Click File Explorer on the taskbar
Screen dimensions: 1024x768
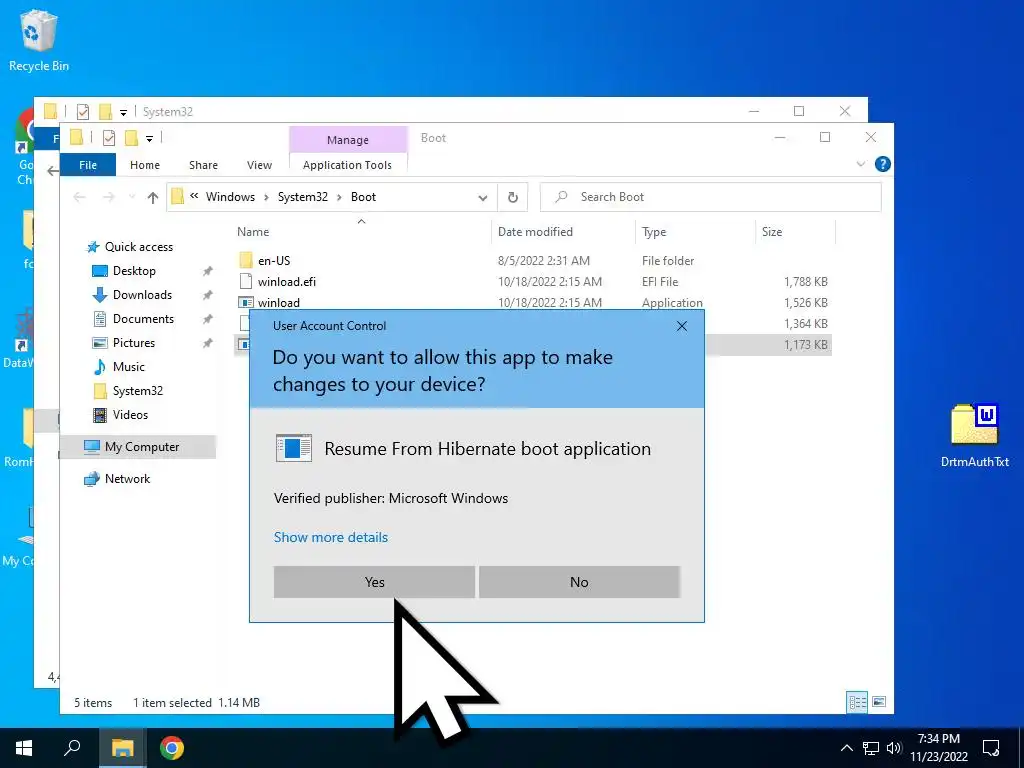(122, 748)
